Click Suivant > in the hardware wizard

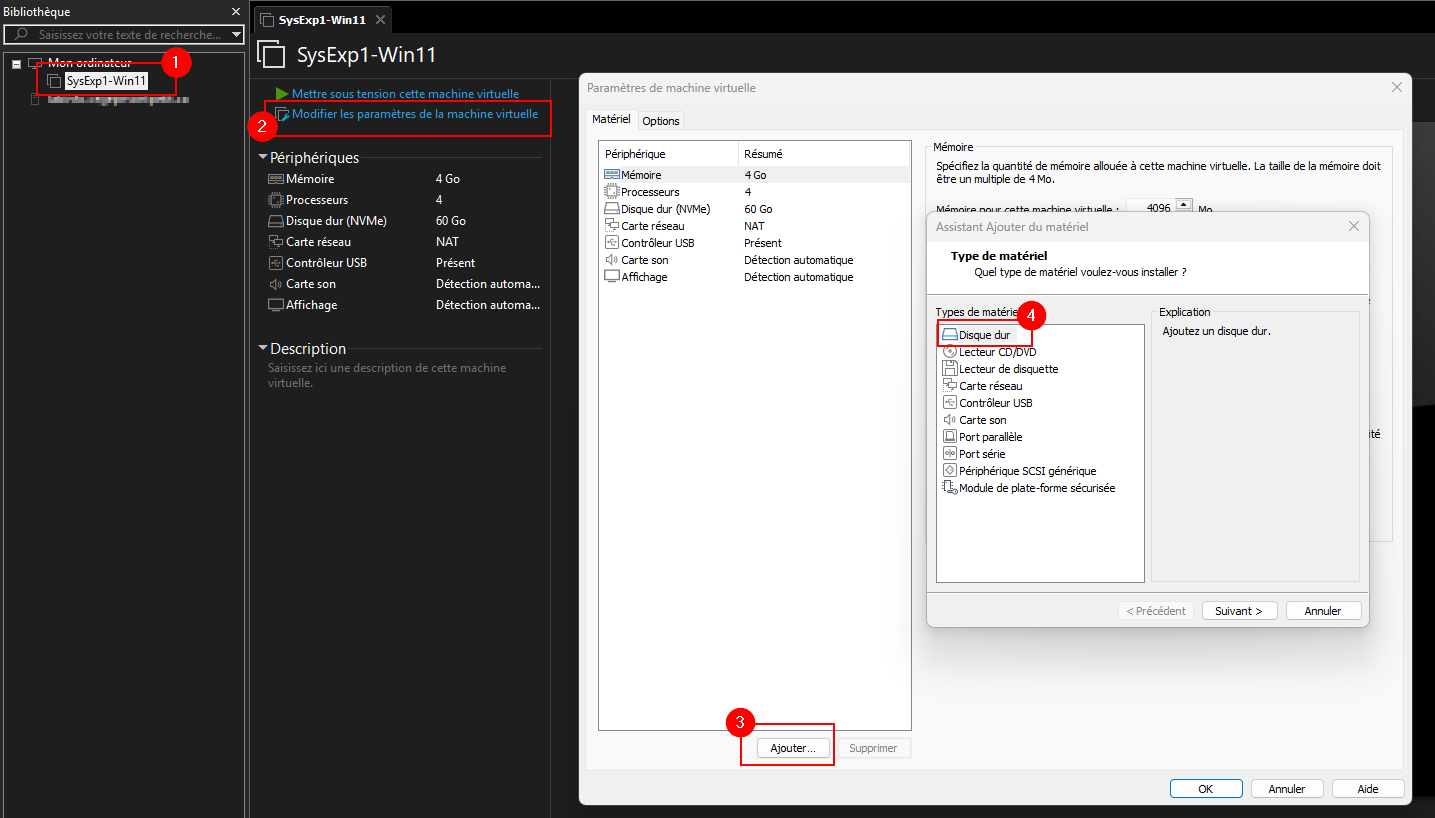(1239, 611)
